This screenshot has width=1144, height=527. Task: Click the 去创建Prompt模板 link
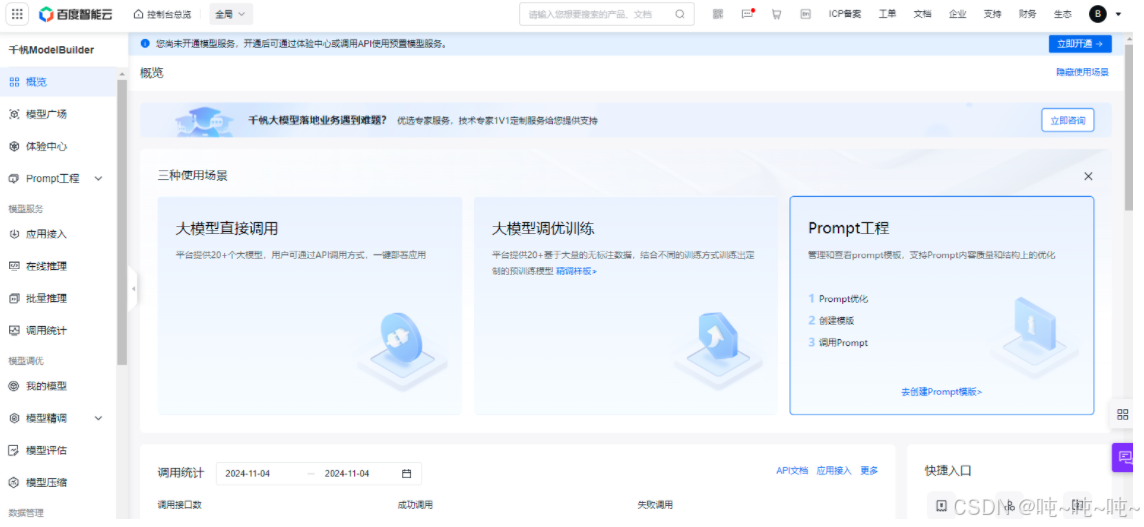[941, 392]
